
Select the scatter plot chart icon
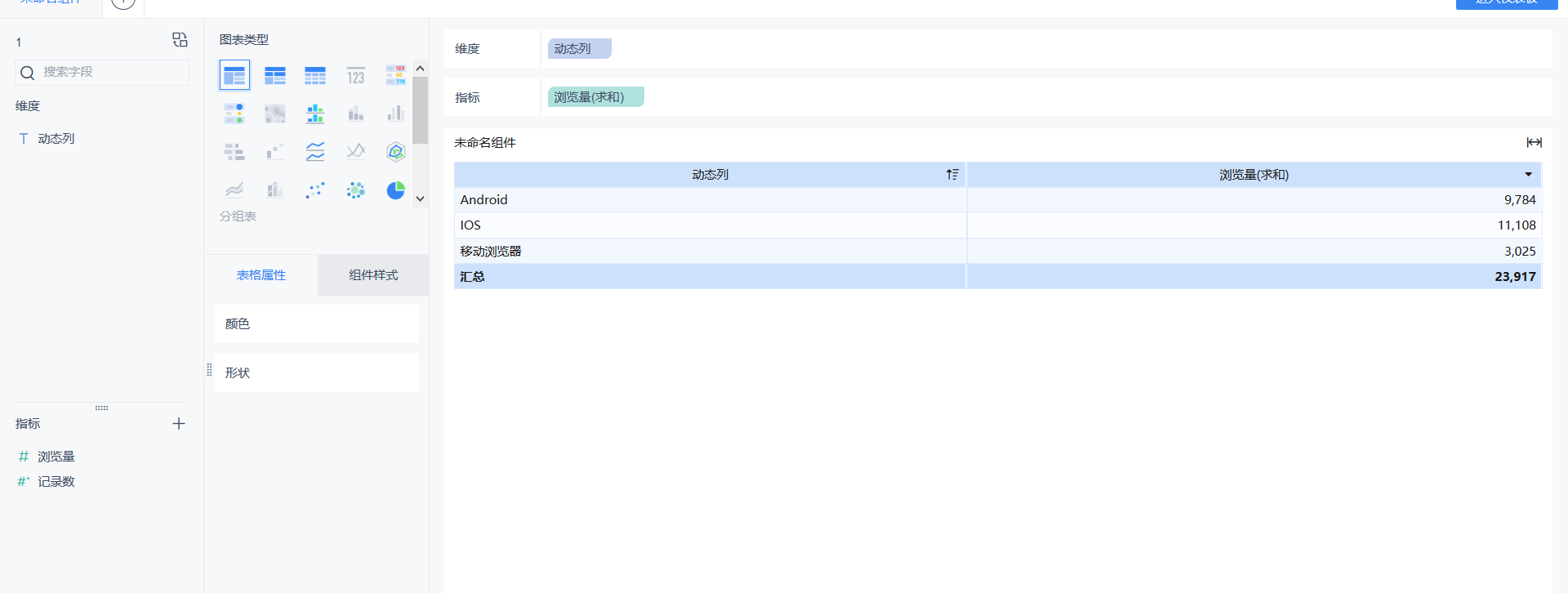coord(315,190)
